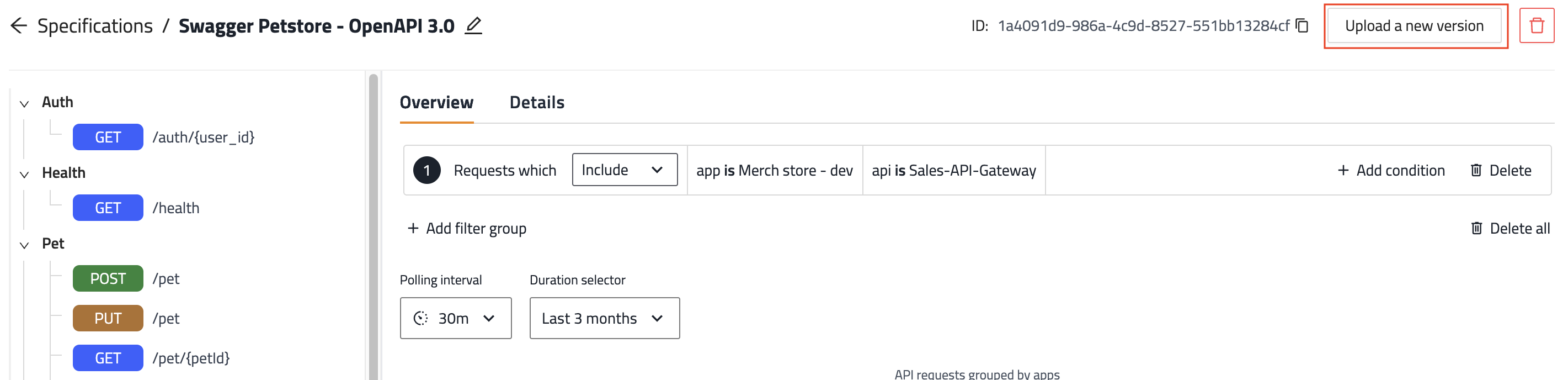Viewport: 1568px width, 380px height.
Task: Open the Last 3 months duration selector
Action: [x=604, y=318]
